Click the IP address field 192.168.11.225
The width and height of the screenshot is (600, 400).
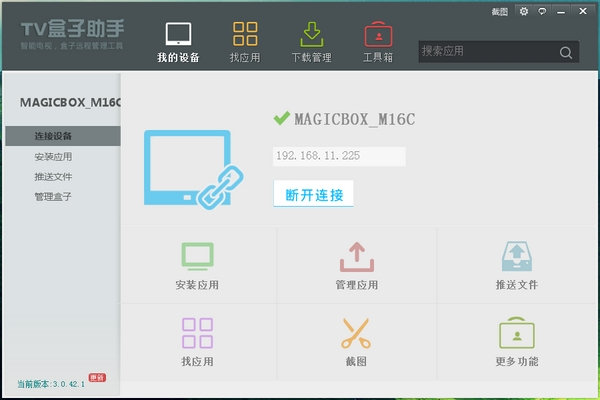click(339, 156)
